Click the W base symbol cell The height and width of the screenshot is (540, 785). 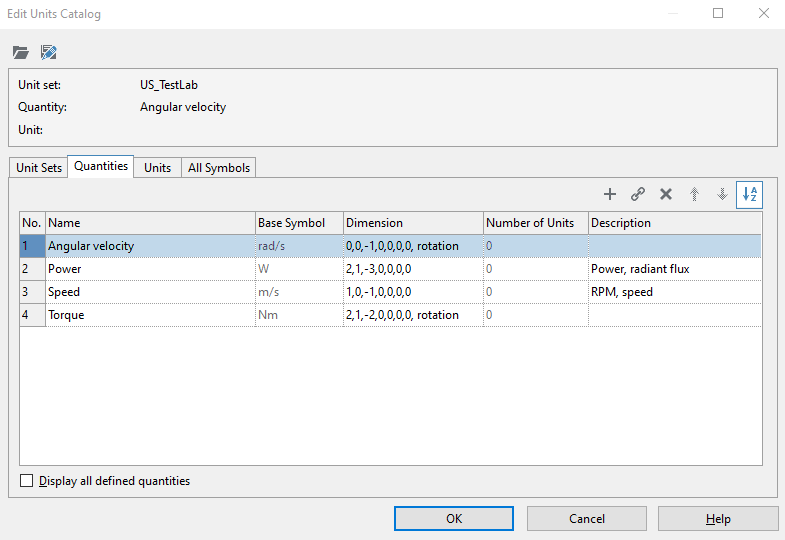click(x=299, y=269)
